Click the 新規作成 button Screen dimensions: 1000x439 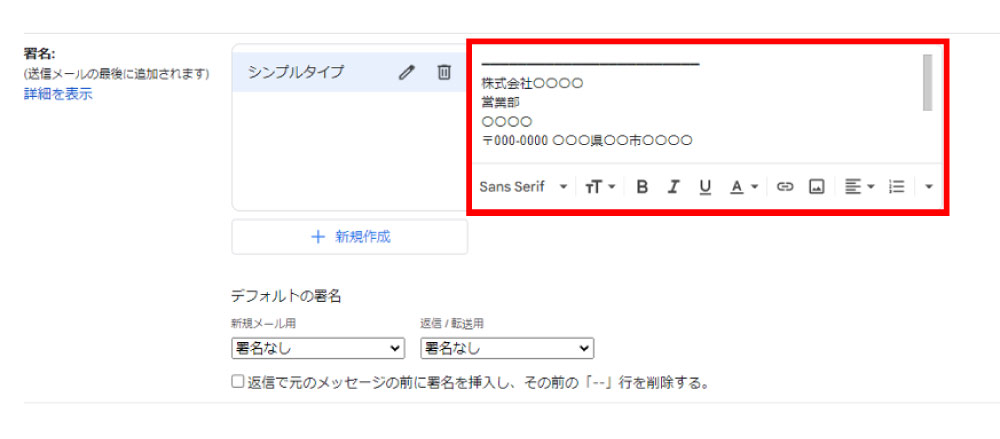point(350,237)
